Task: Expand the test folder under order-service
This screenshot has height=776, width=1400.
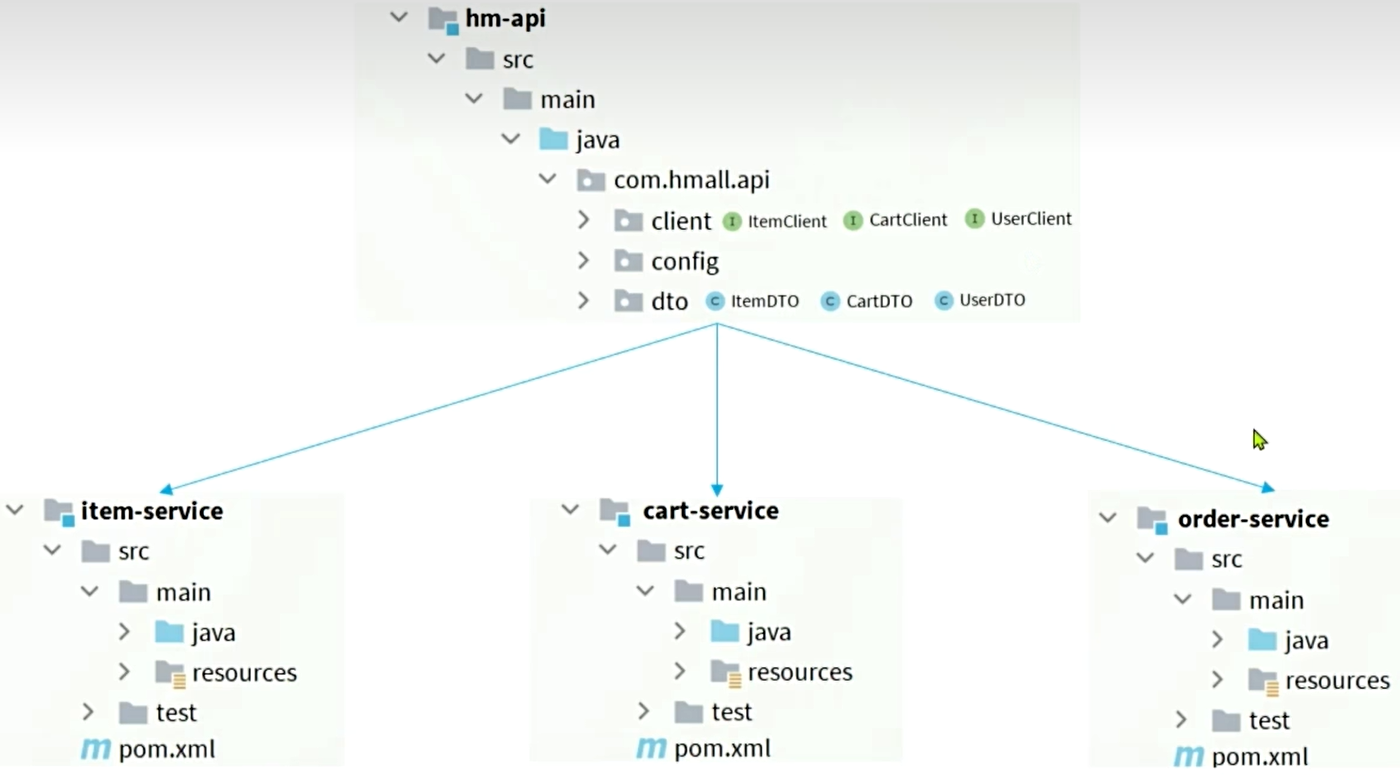Action: [x=1181, y=719]
